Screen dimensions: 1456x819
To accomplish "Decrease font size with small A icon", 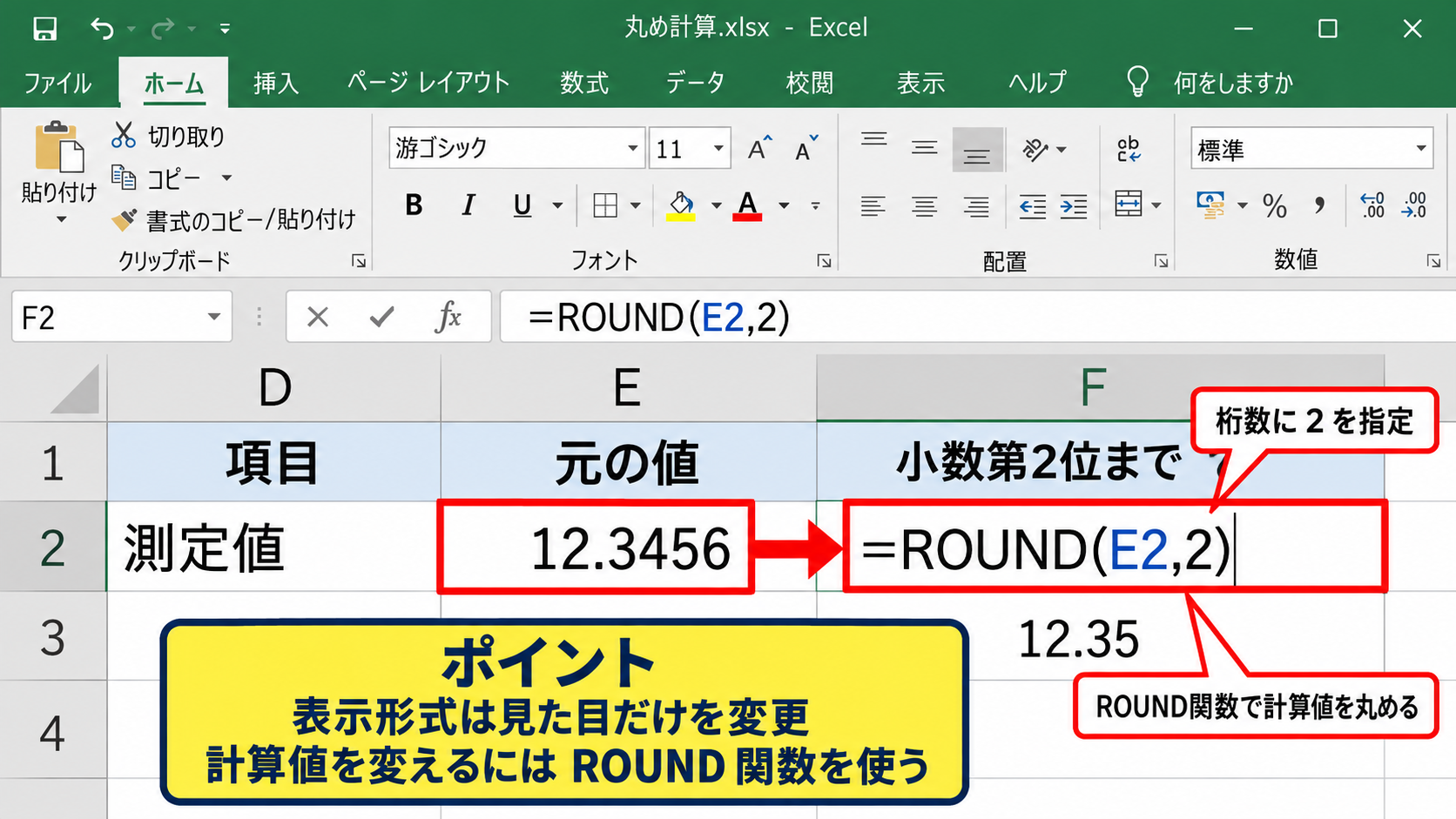I will click(x=806, y=149).
